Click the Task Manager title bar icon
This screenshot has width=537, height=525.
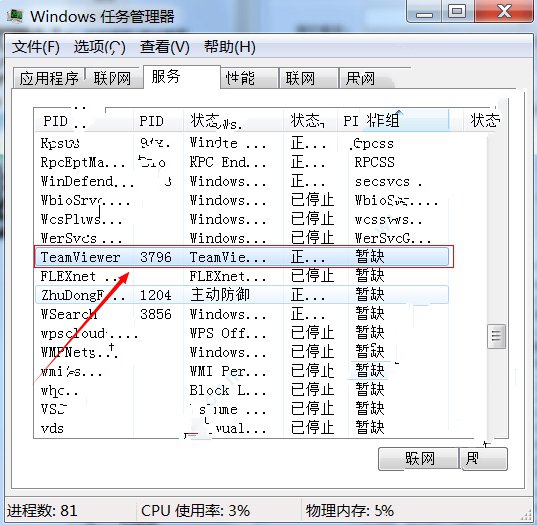(x=15, y=16)
